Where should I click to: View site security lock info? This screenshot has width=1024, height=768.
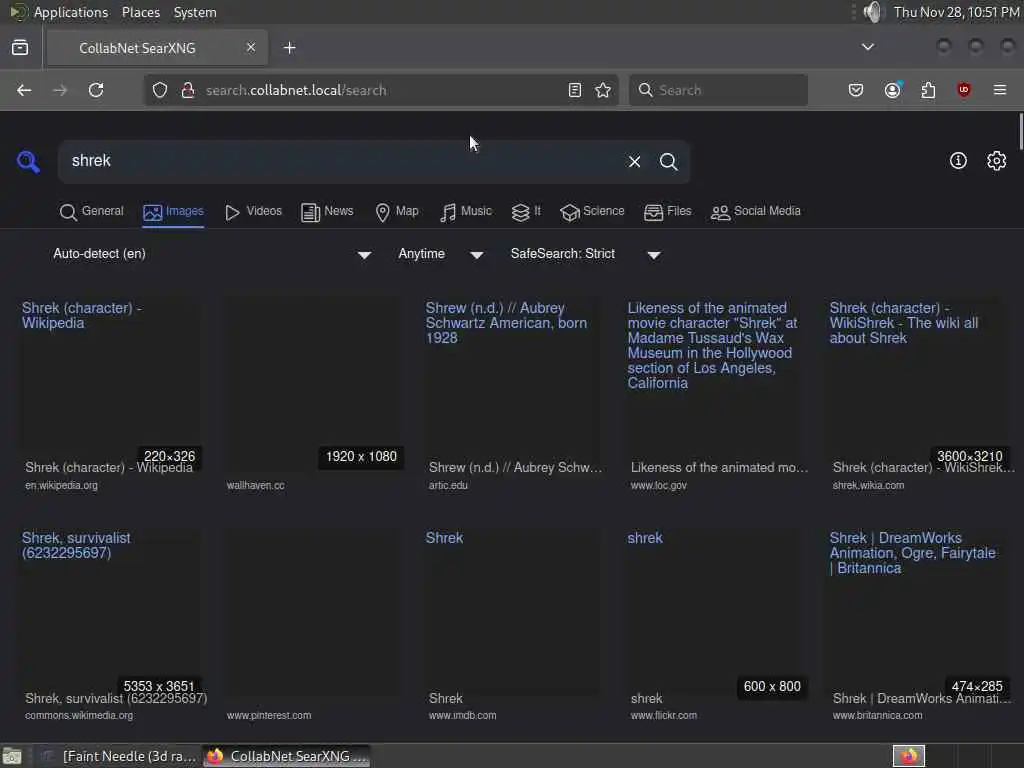[x=188, y=90]
